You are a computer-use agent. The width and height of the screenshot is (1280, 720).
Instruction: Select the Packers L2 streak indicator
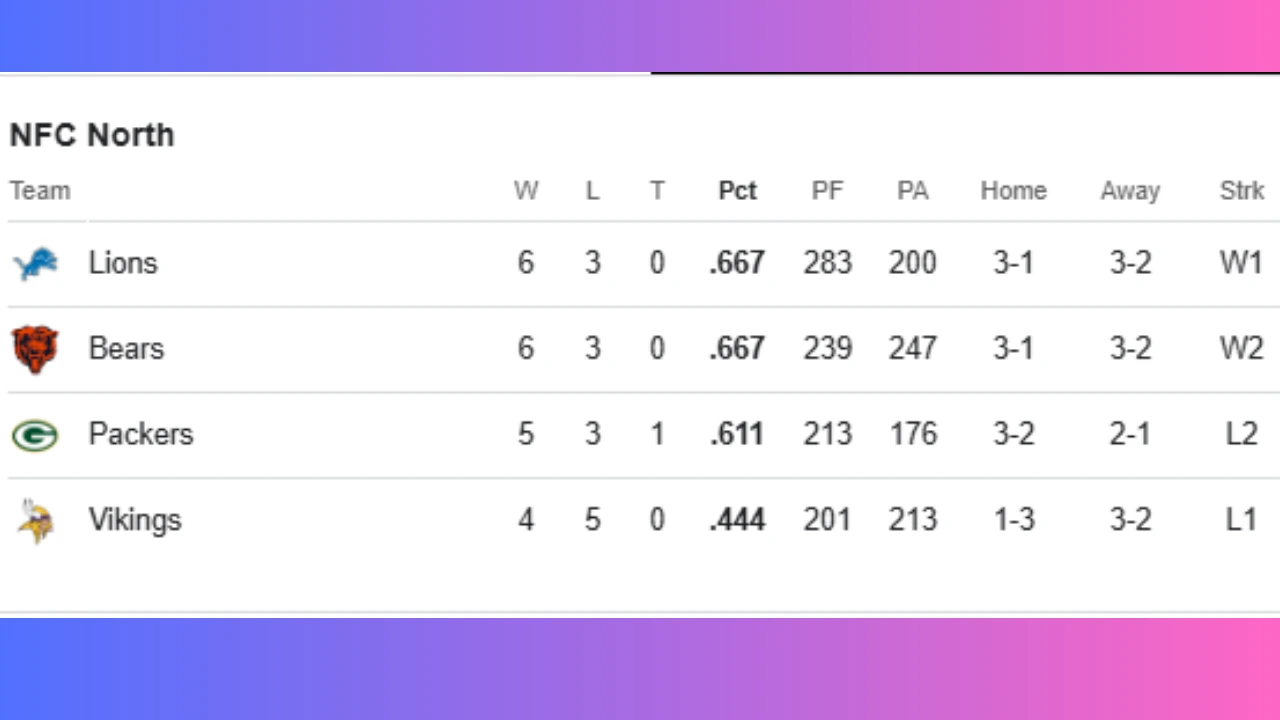tap(1240, 434)
